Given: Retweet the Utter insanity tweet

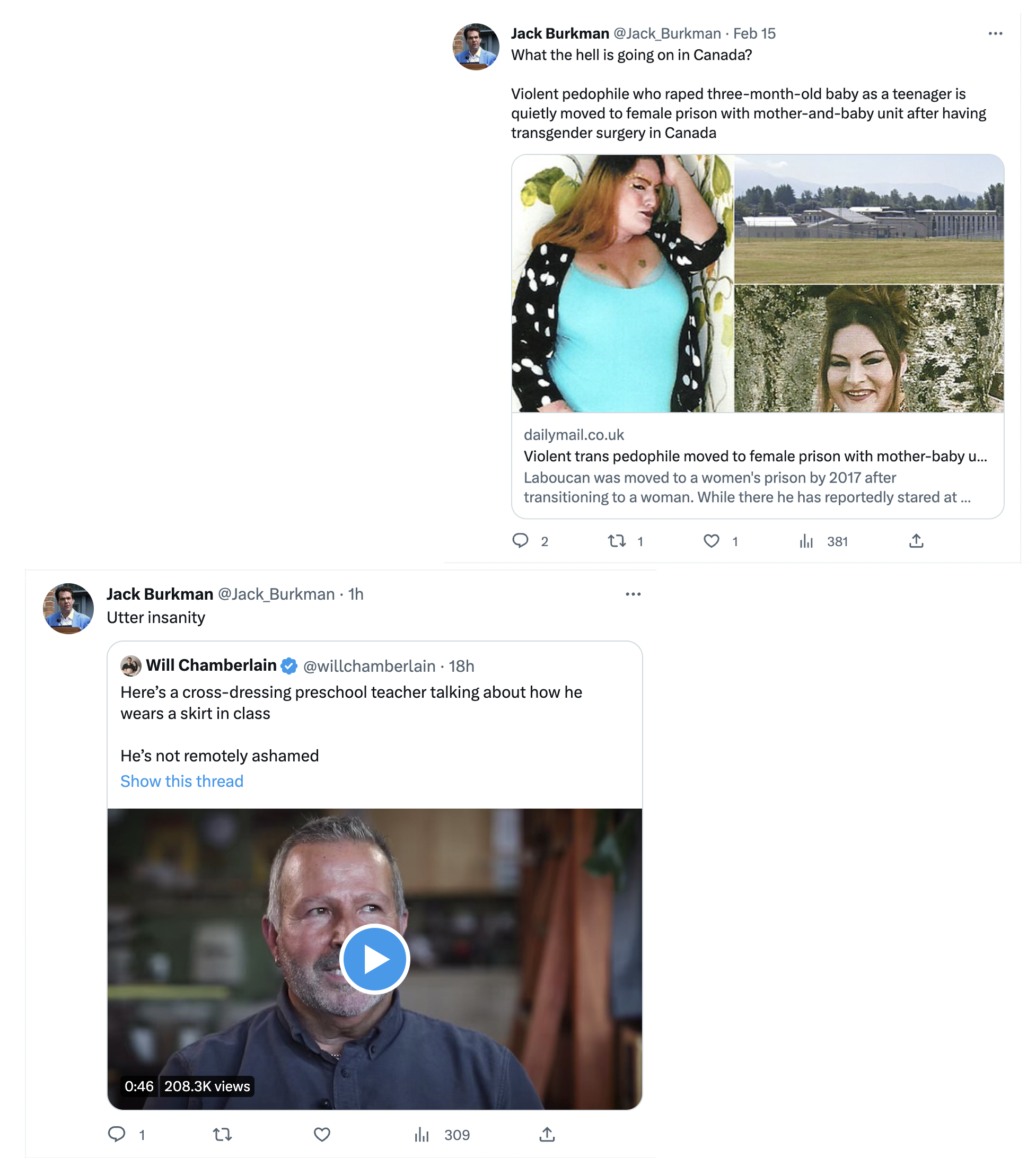Looking at the screenshot, I should [x=222, y=1135].
